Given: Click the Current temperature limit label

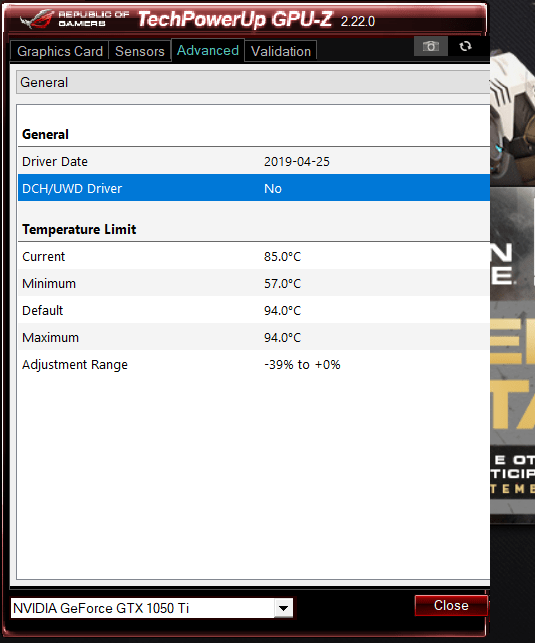Looking at the screenshot, I should (x=43, y=257).
